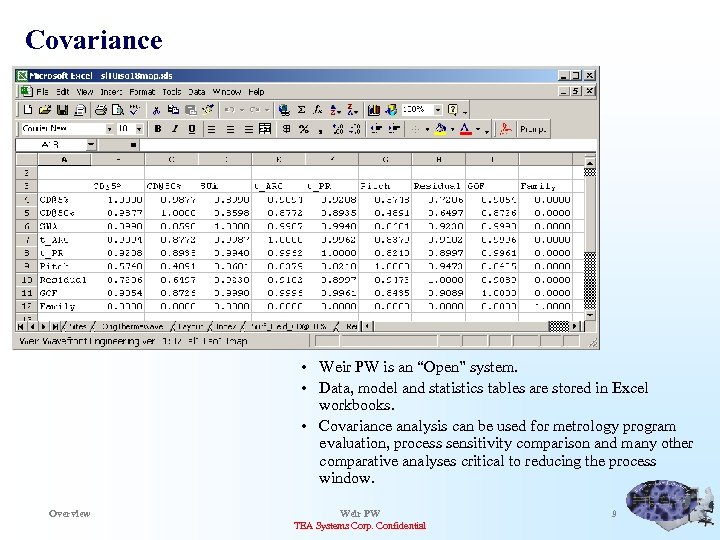Screen dimensions: 720x540
Task: Click the Office Assistant help icon
Action: pos(452,110)
